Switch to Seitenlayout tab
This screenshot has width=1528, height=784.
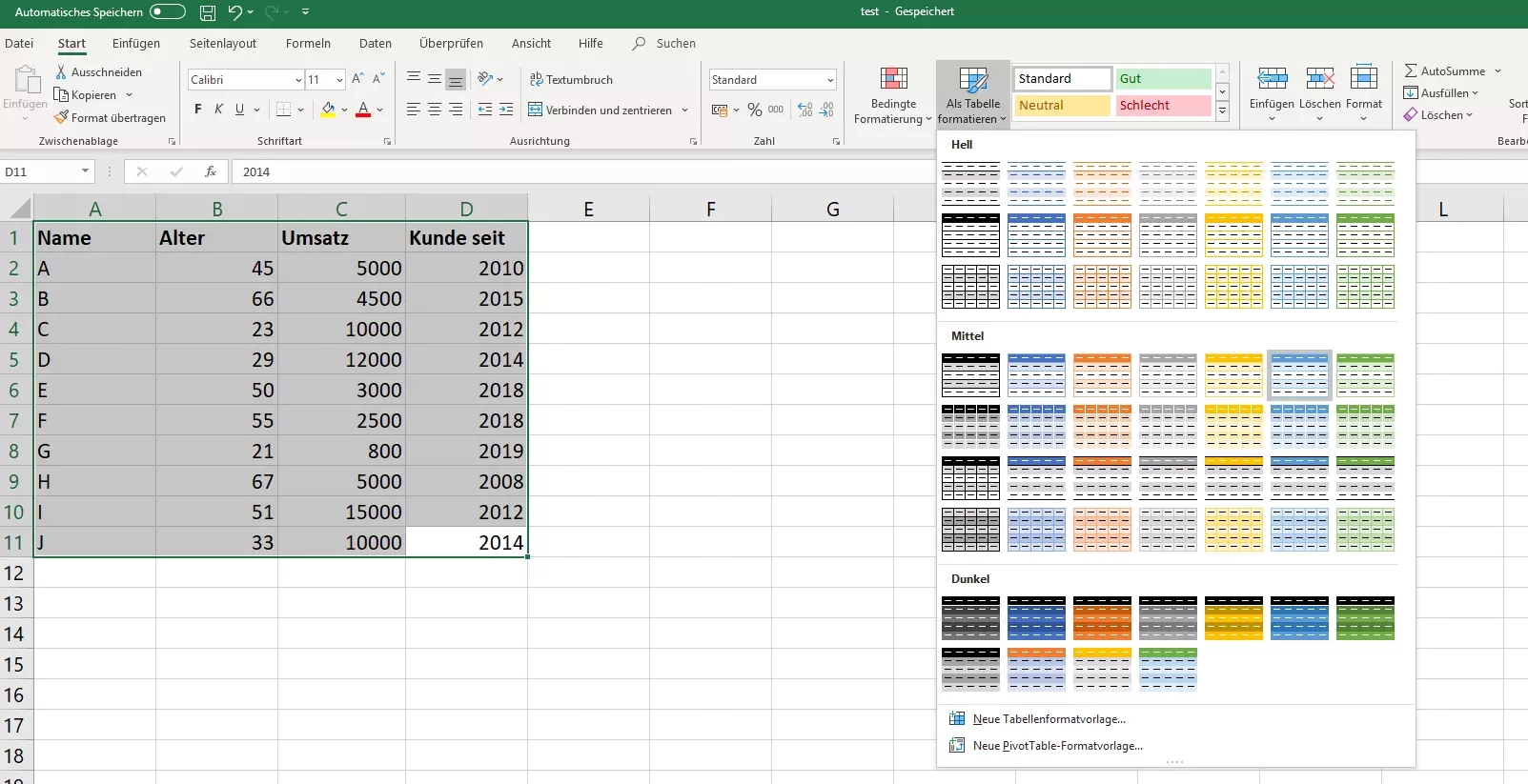click(223, 44)
